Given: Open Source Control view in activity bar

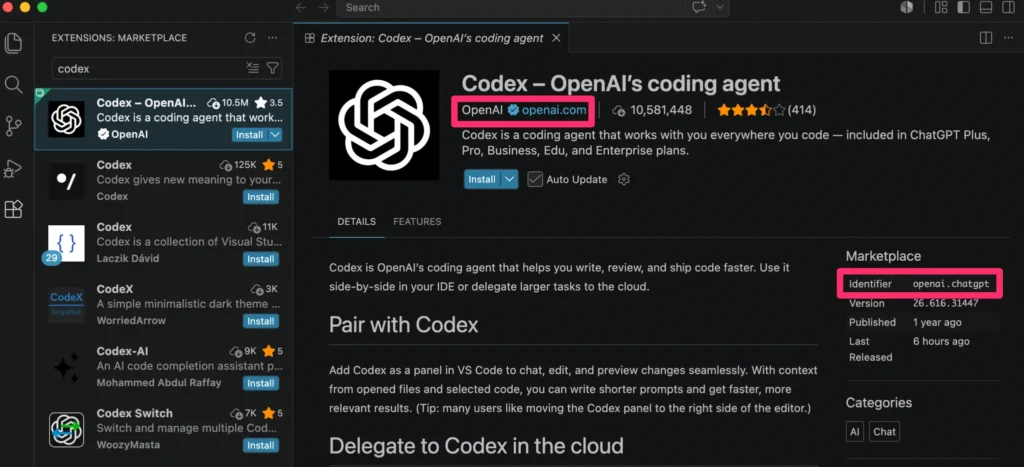Looking at the screenshot, I should (x=13, y=126).
